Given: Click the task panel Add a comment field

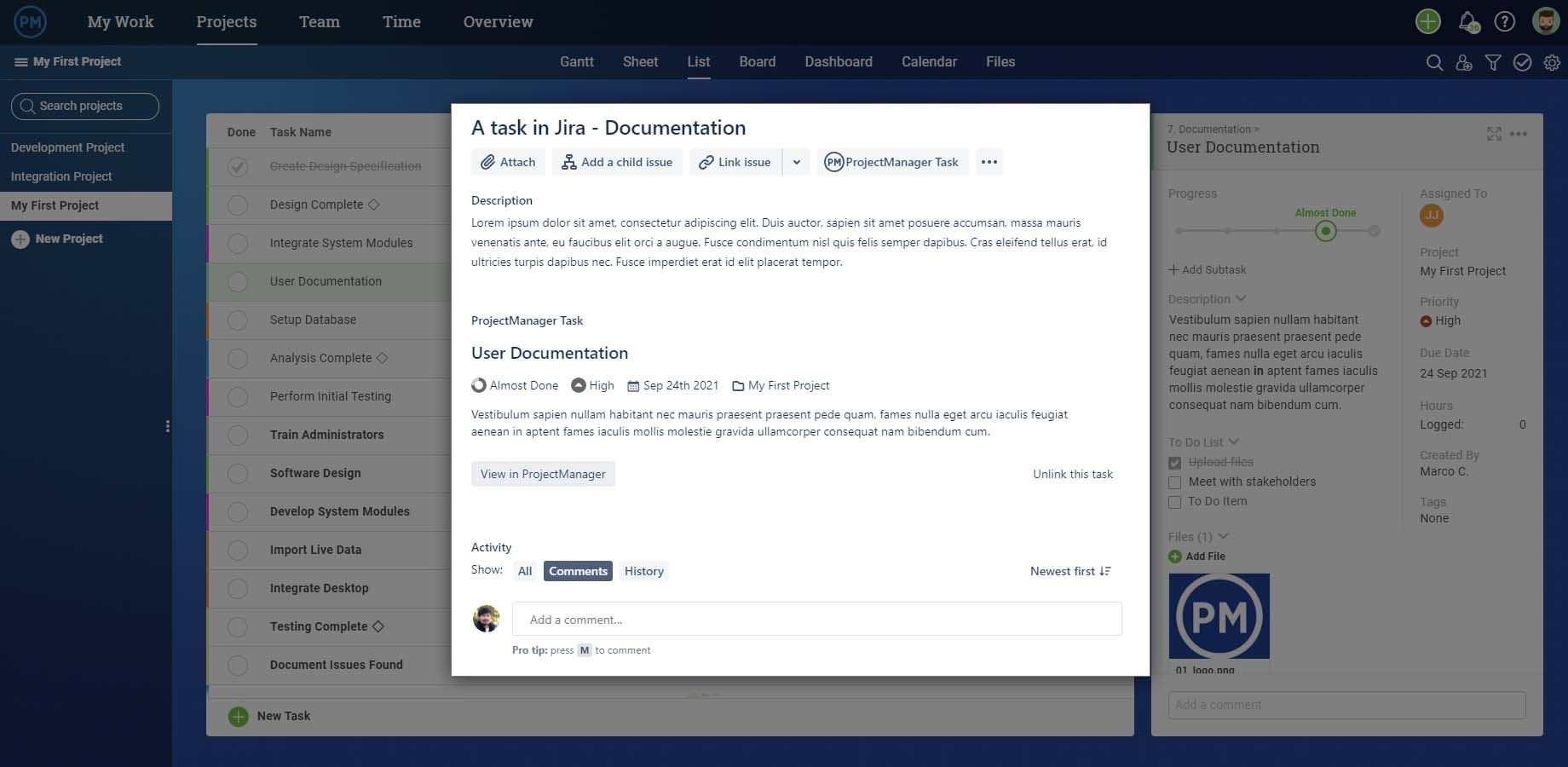Looking at the screenshot, I should click(x=1346, y=705).
